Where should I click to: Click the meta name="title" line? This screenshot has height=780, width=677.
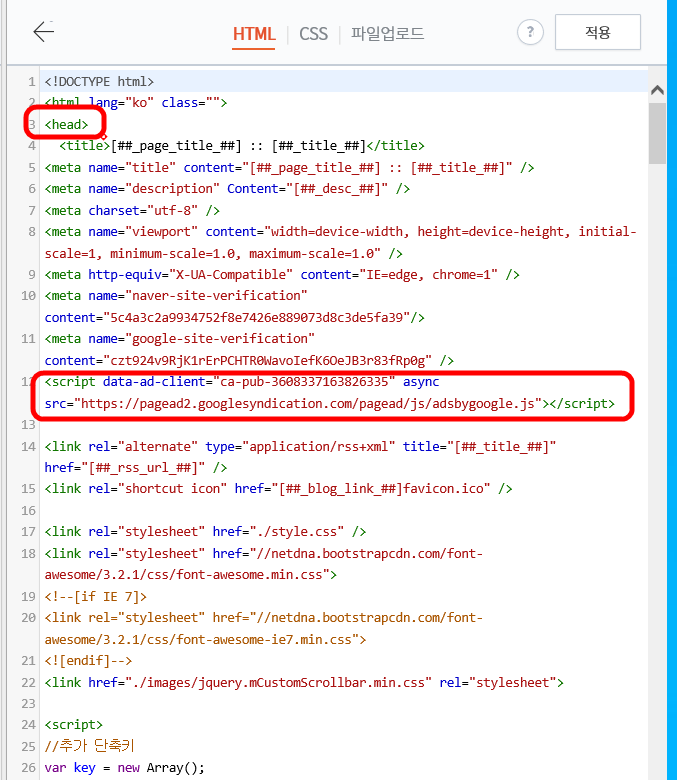click(x=289, y=168)
